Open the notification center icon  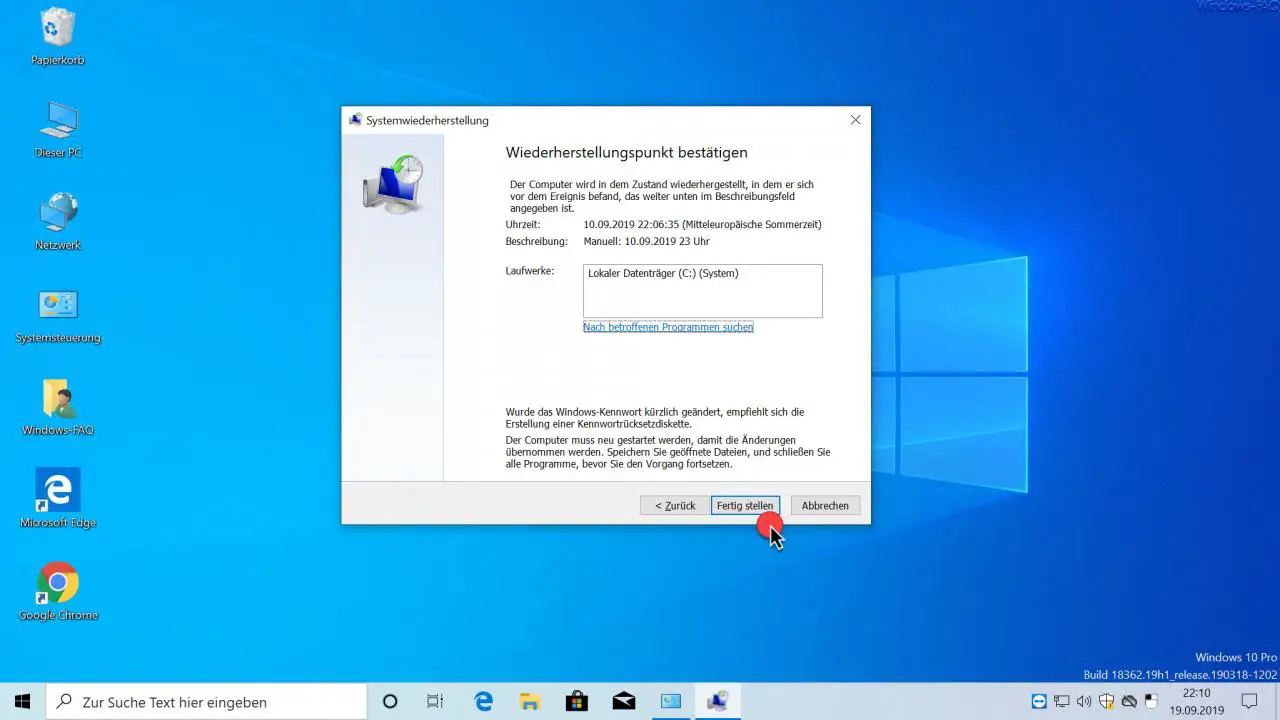1248,702
